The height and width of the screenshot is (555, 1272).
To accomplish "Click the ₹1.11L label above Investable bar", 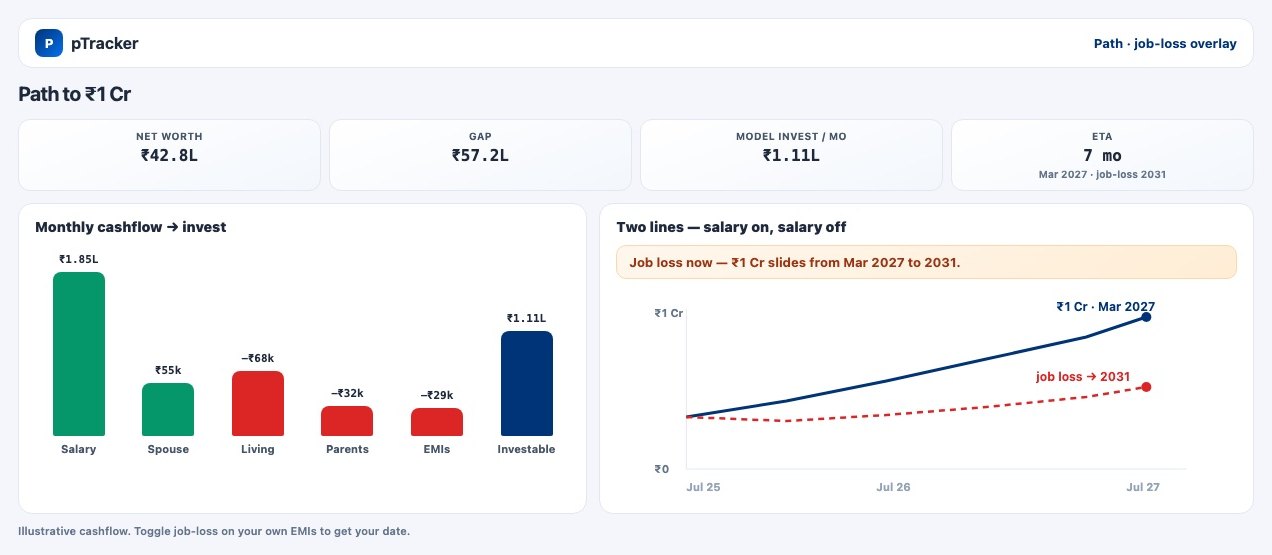I will 526,318.
